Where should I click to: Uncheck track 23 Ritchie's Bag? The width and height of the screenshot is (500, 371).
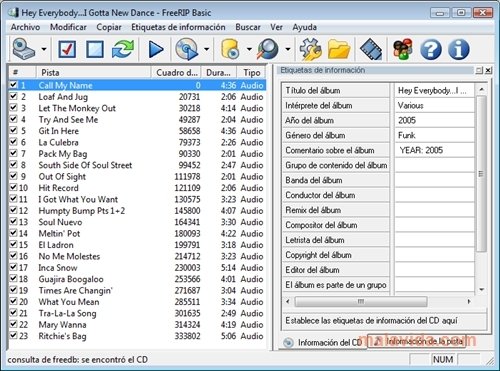[13, 335]
